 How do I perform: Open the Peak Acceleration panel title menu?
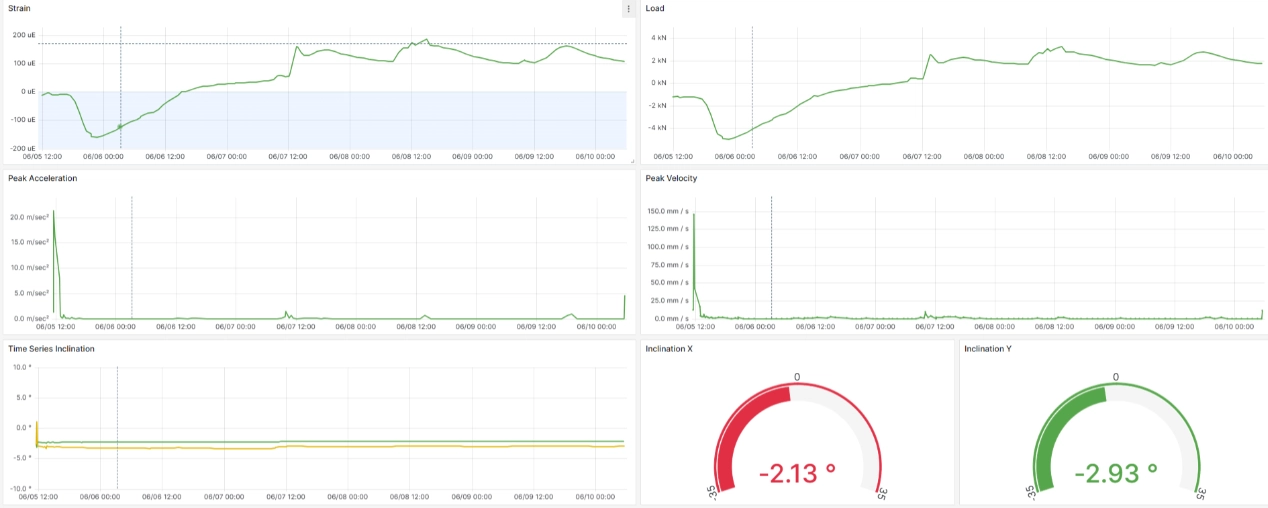(42, 178)
